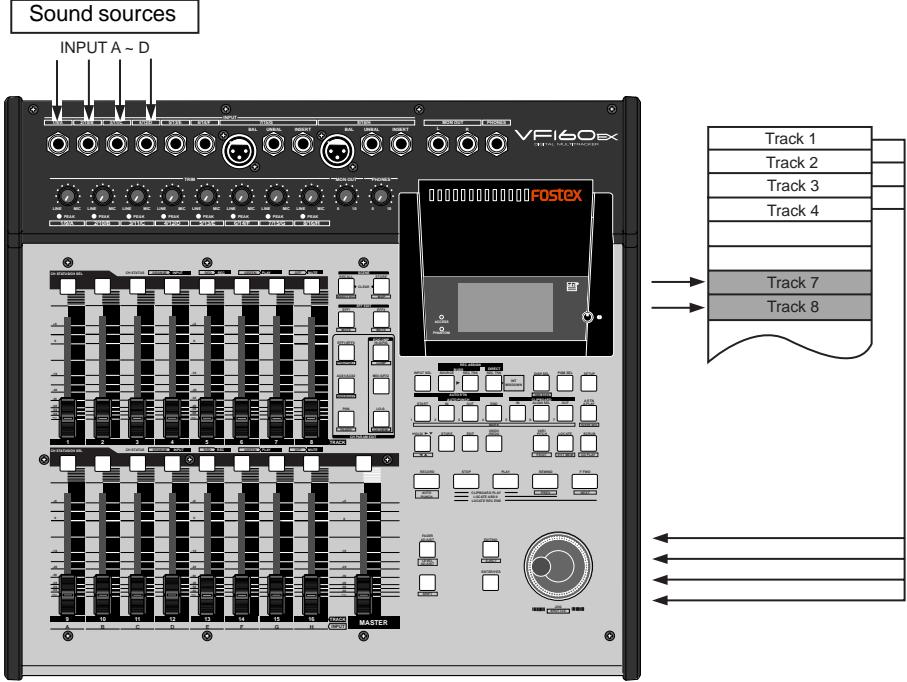
Task: Click the SCRUB button
Action: 588,443
